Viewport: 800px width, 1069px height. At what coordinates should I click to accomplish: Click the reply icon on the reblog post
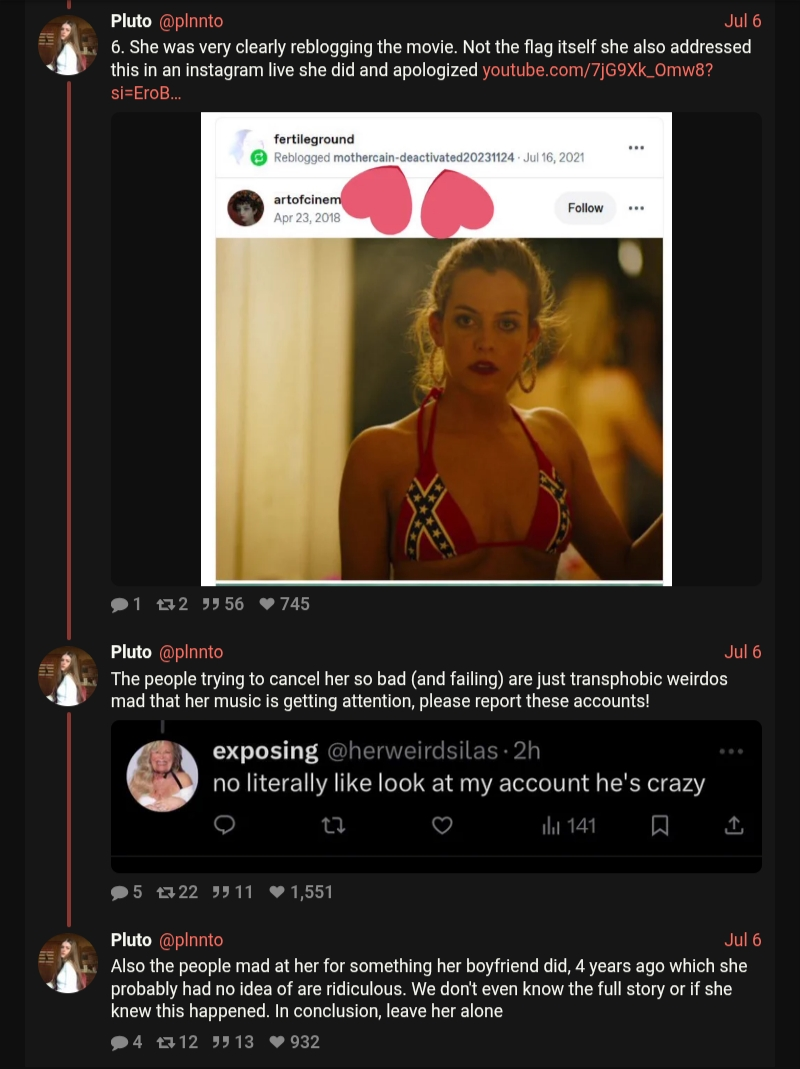(119, 604)
